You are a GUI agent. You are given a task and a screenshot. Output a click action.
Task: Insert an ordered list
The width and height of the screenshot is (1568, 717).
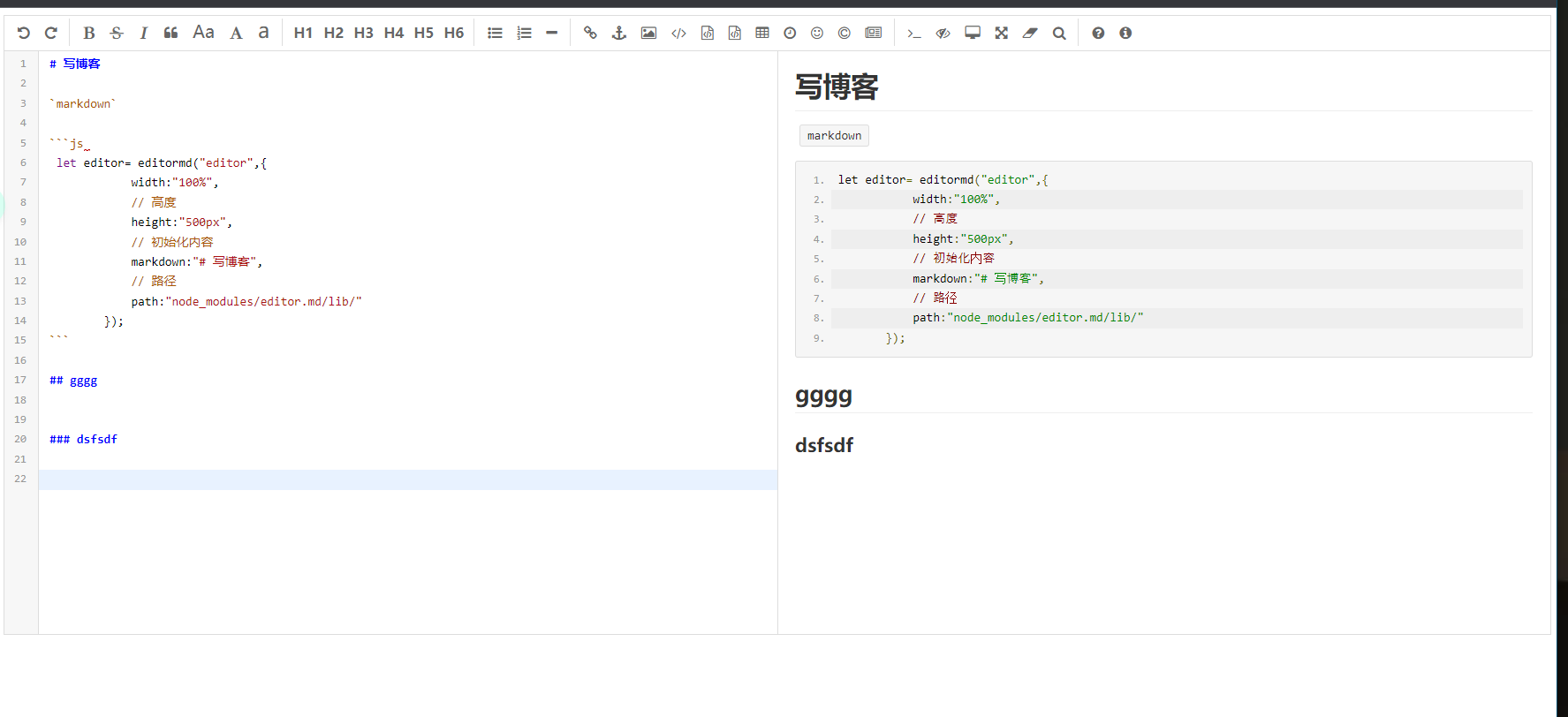coord(524,33)
